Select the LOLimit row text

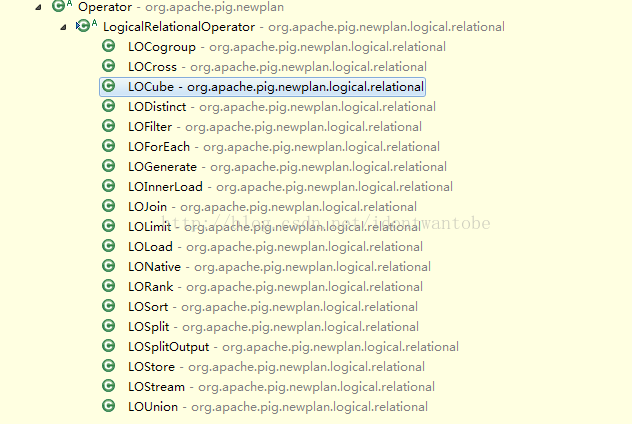pos(274,227)
